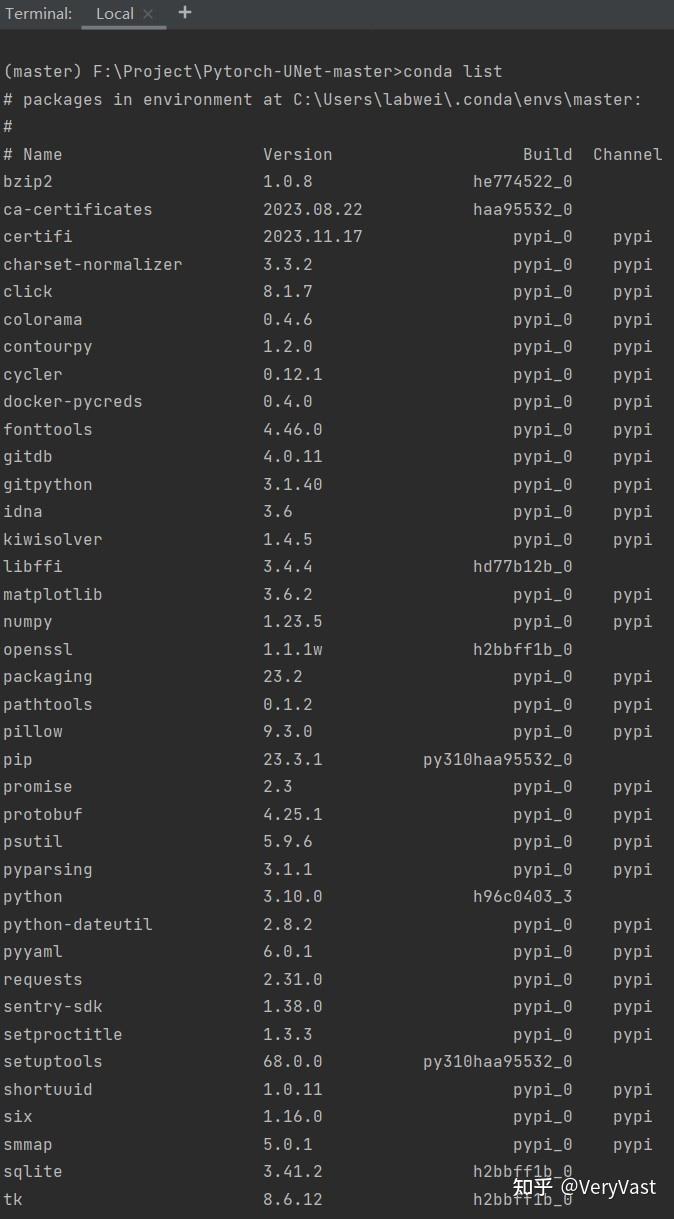Close the Local terminal tab
674x1219 pixels.
point(148,14)
